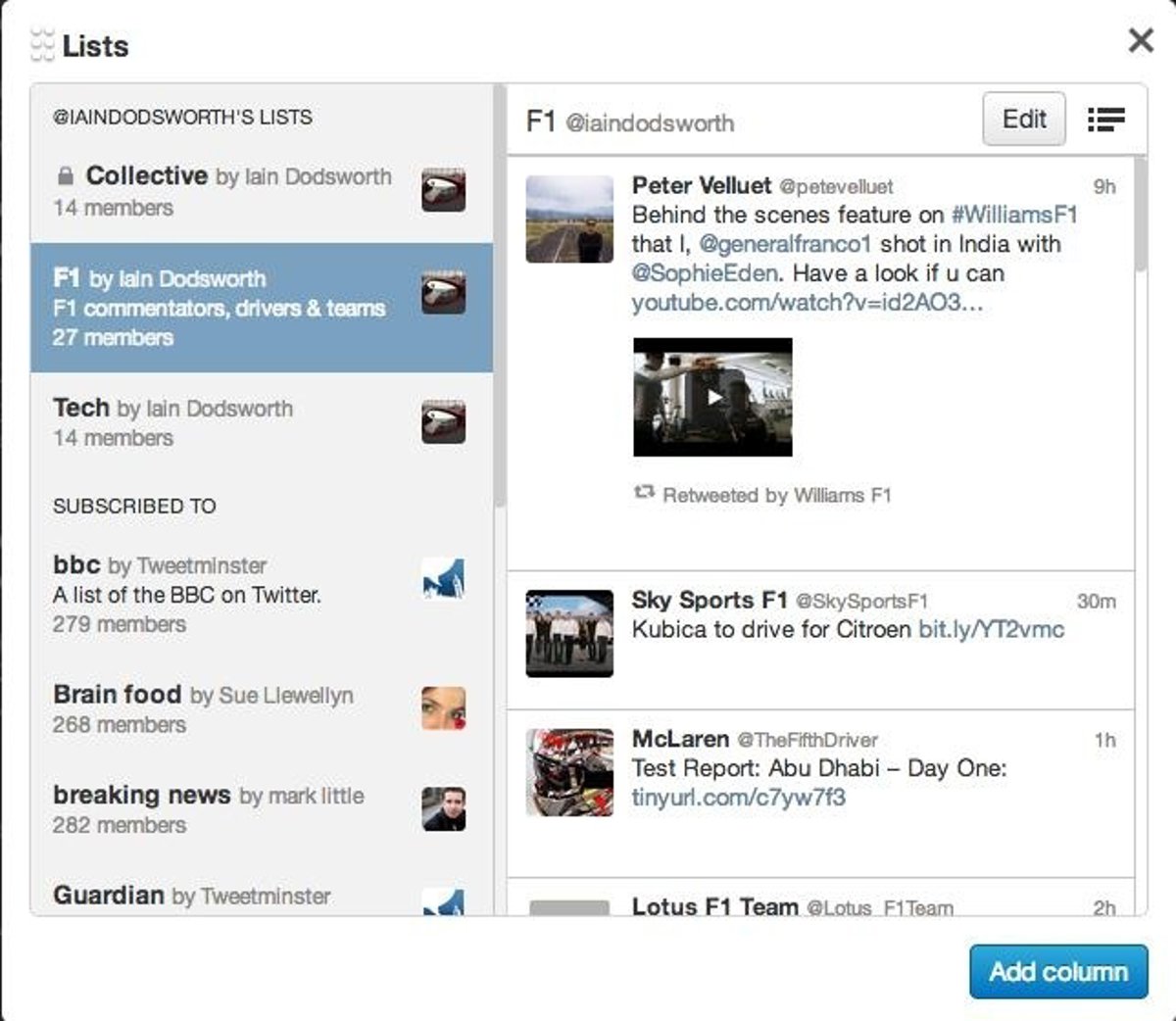This screenshot has width=1176, height=1021.
Task: Close the Lists dialog
Action: click(x=1141, y=40)
